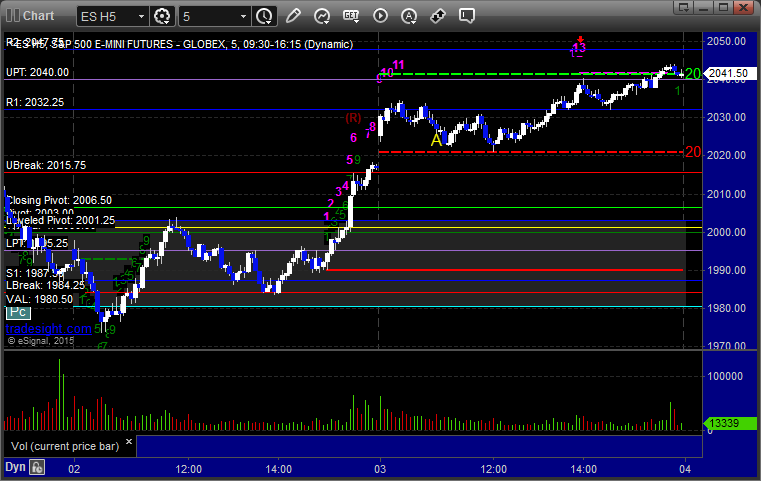761x481 pixels.
Task: Click the magenta 13 count marker
Action: point(579,48)
